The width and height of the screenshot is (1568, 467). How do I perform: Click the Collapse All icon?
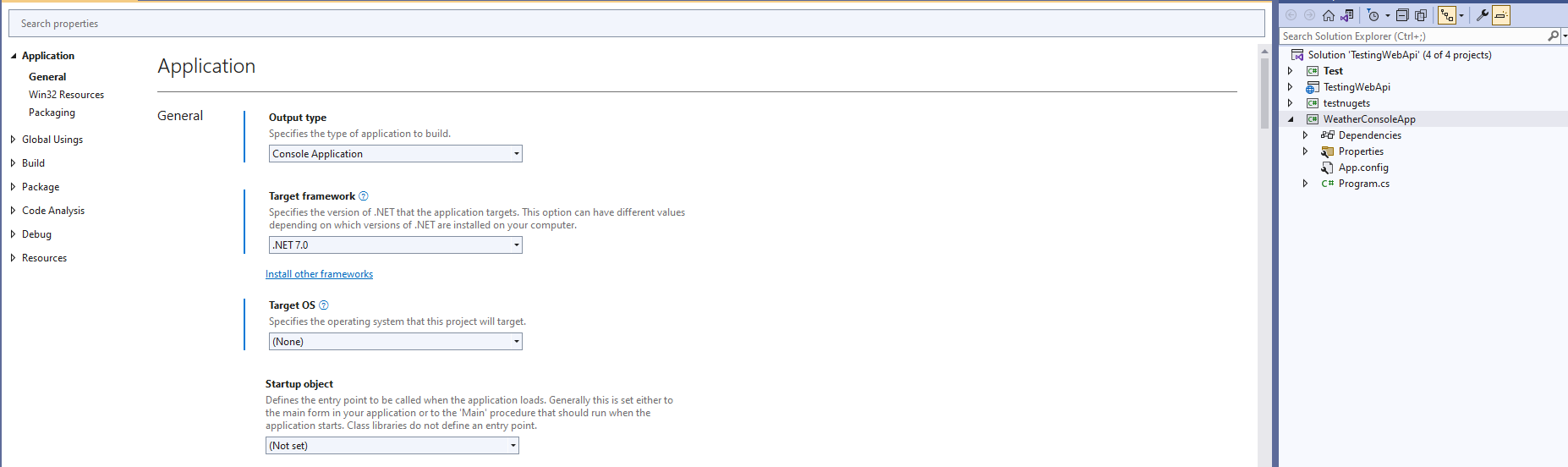pyautogui.click(x=1402, y=15)
